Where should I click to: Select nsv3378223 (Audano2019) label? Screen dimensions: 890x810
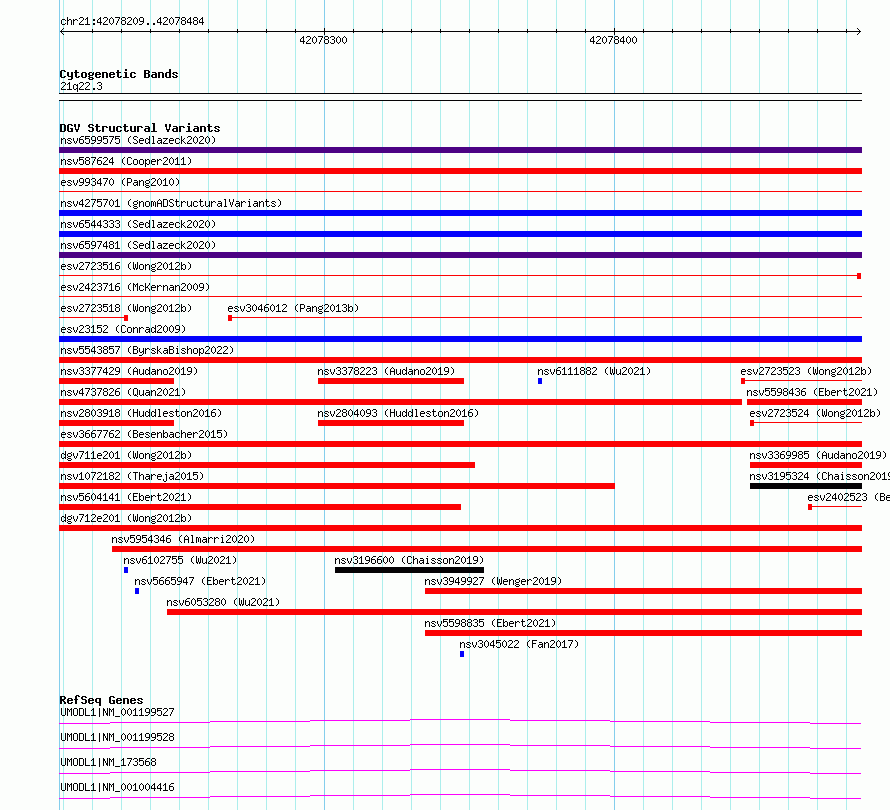click(386, 371)
